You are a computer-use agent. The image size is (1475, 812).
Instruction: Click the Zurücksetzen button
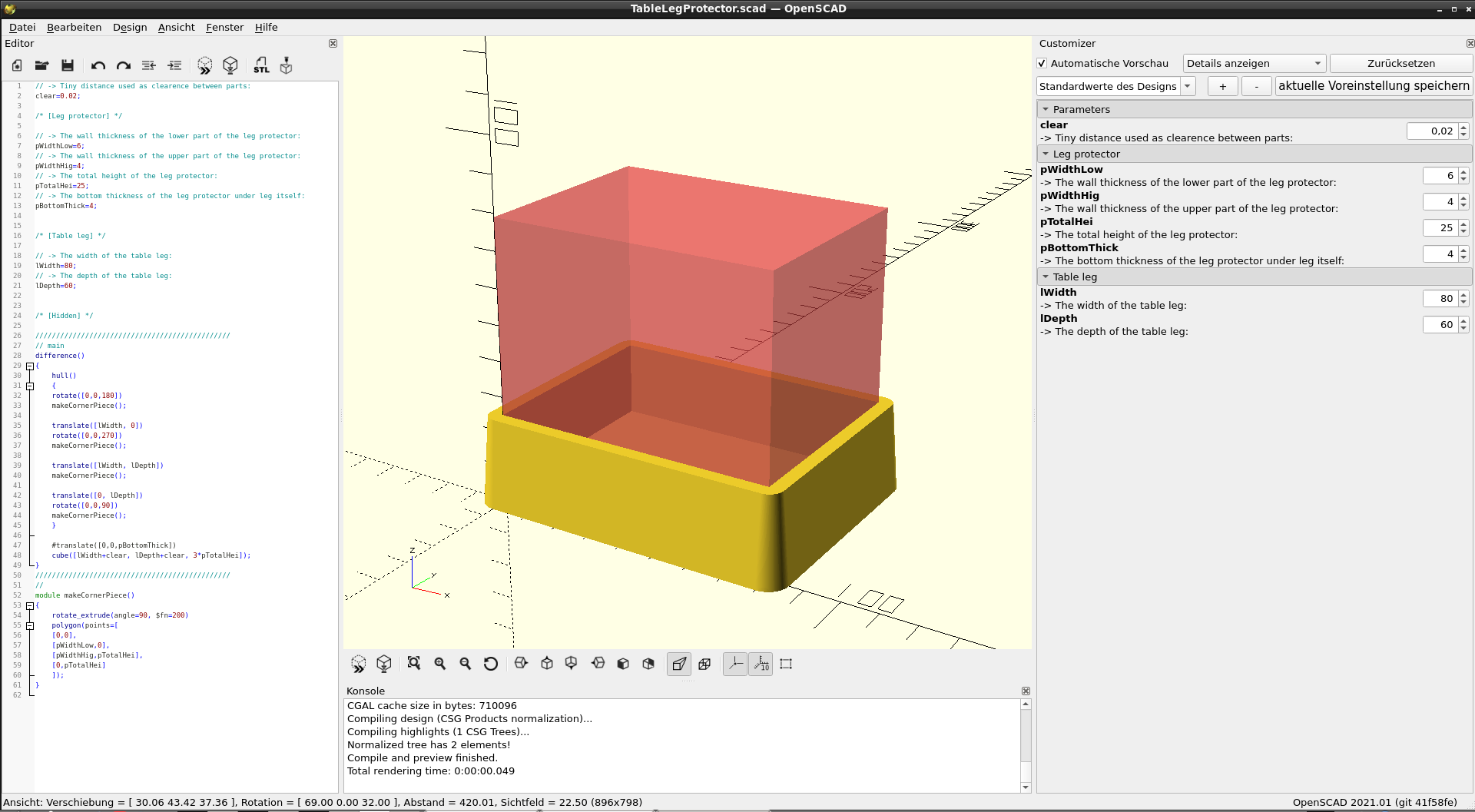(1401, 64)
